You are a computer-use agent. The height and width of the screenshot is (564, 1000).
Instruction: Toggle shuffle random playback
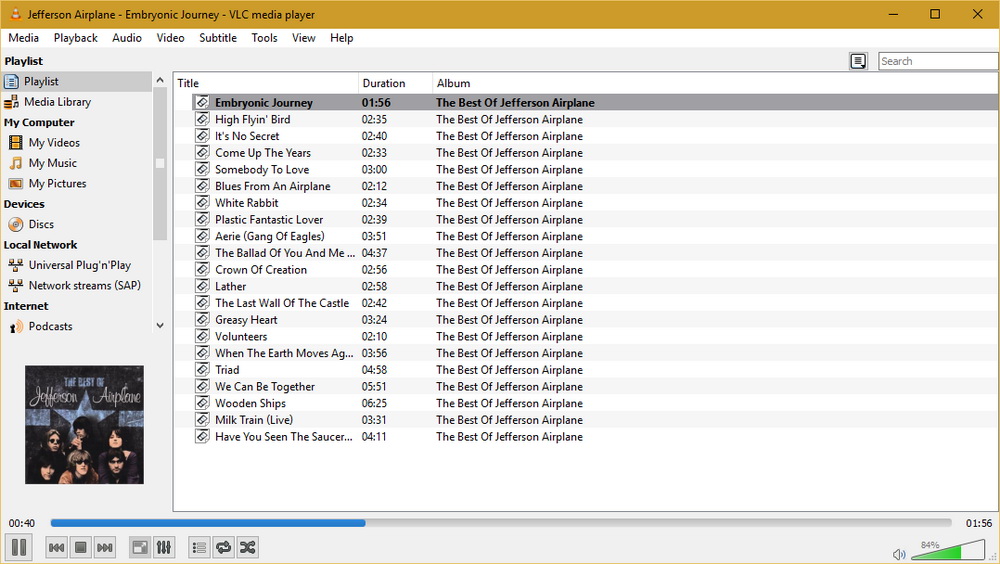click(x=247, y=547)
